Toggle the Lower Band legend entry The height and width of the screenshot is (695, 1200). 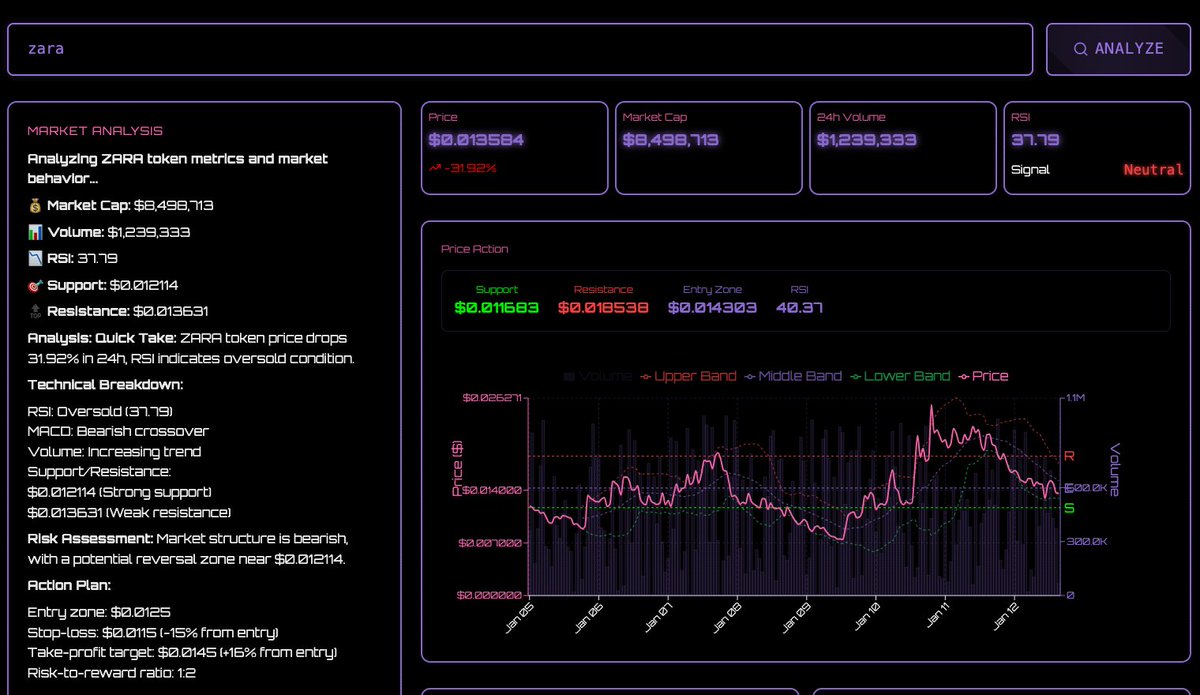point(900,376)
